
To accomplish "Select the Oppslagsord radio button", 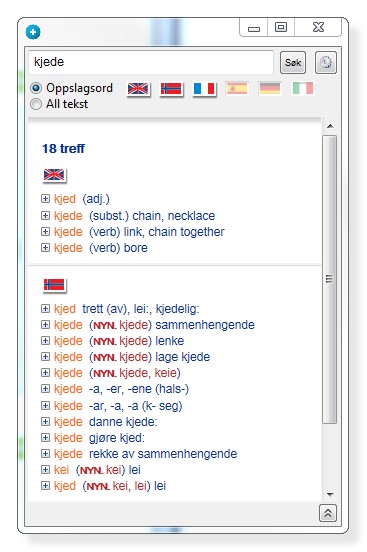I will click(x=36, y=88).
